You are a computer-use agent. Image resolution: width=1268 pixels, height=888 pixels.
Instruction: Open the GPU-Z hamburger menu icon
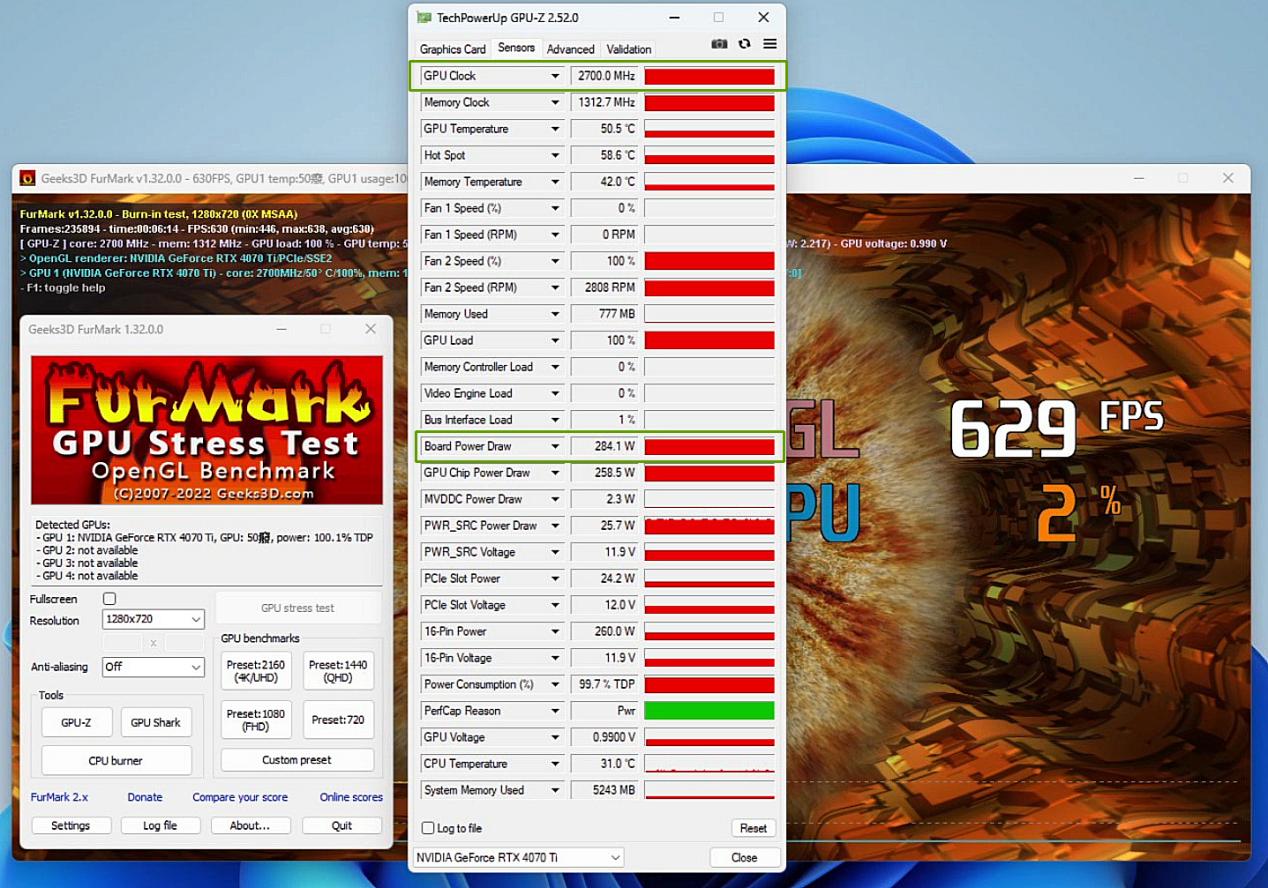coord(770,44)
